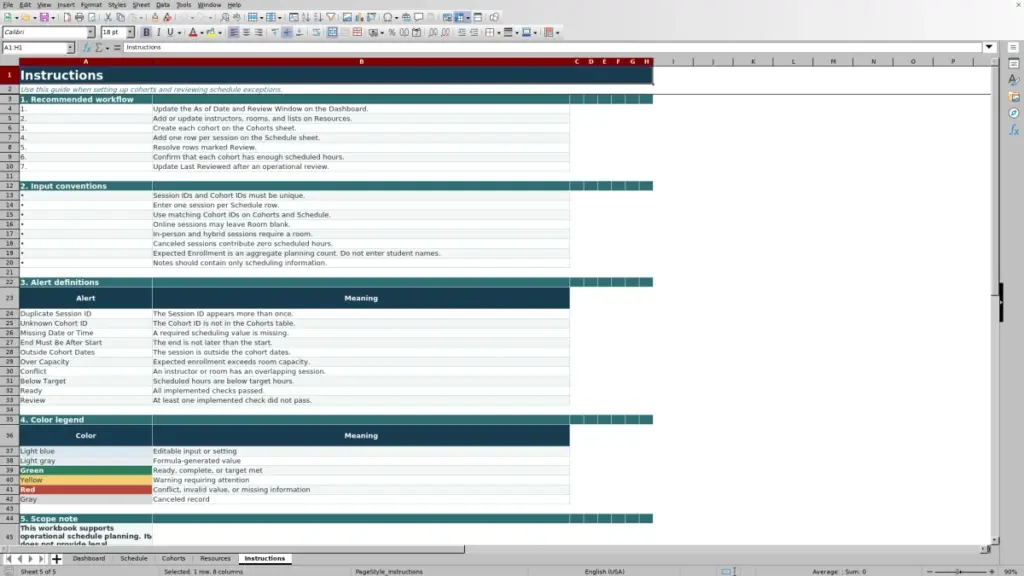Open sidebar Functions fx icon
The height and width of the screenshot is (576, 1024).
tap(1014, 130)
